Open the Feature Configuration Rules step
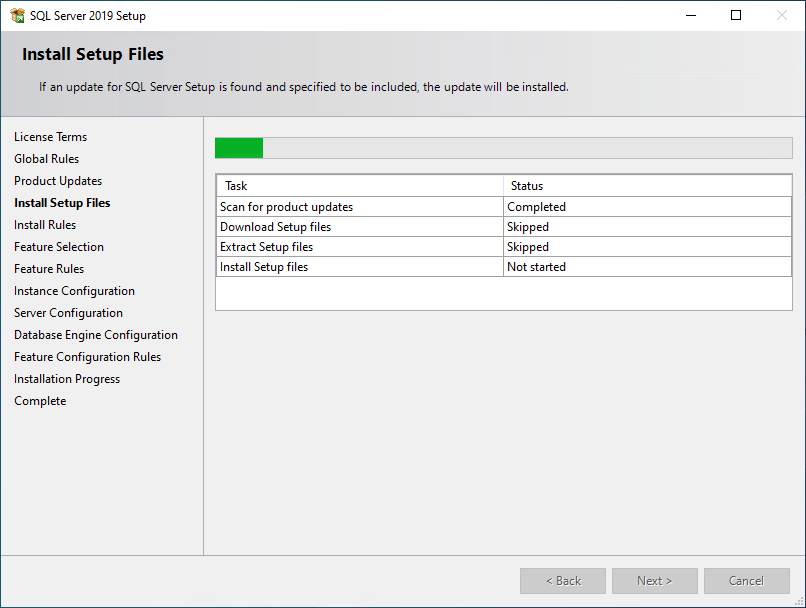This screenshot has height=608, width=806. (86, 356)
